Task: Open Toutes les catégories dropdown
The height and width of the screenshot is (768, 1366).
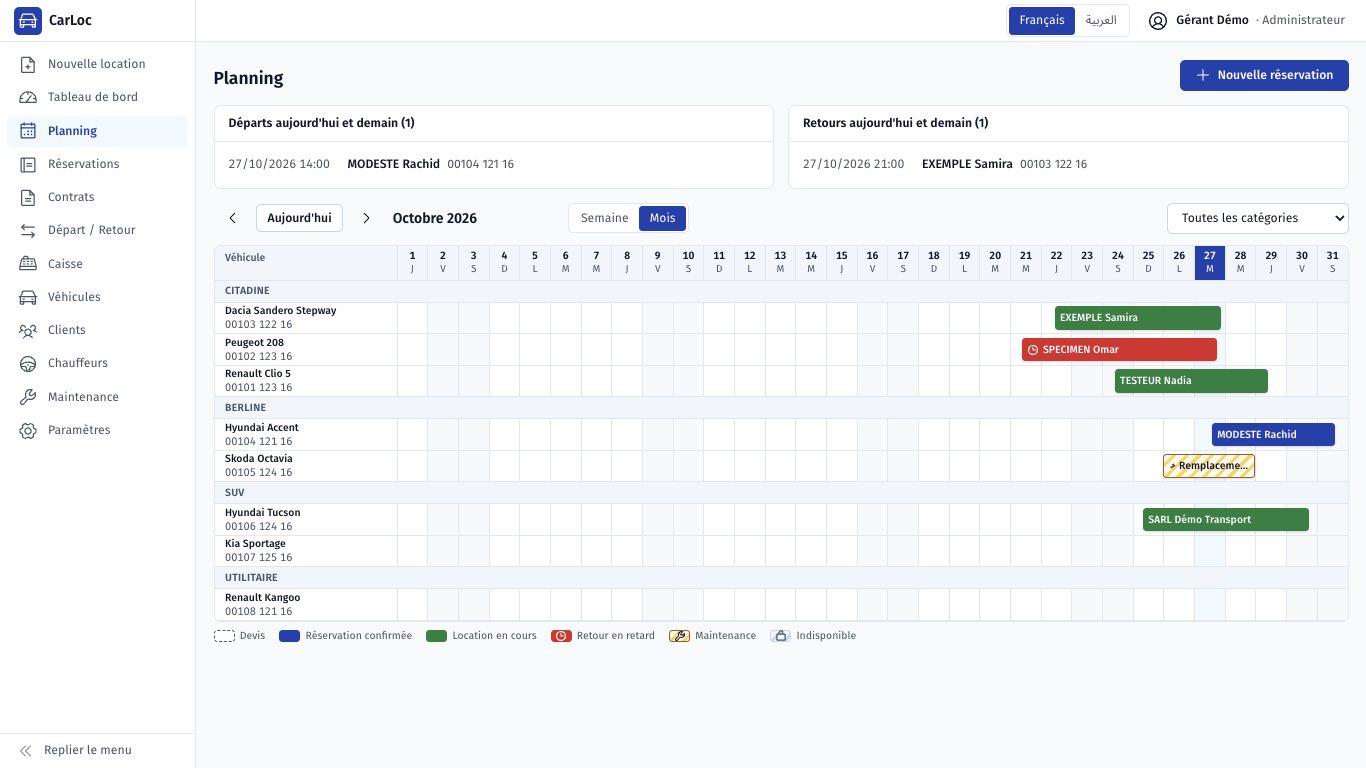Action: click(x=1257, y=218)
